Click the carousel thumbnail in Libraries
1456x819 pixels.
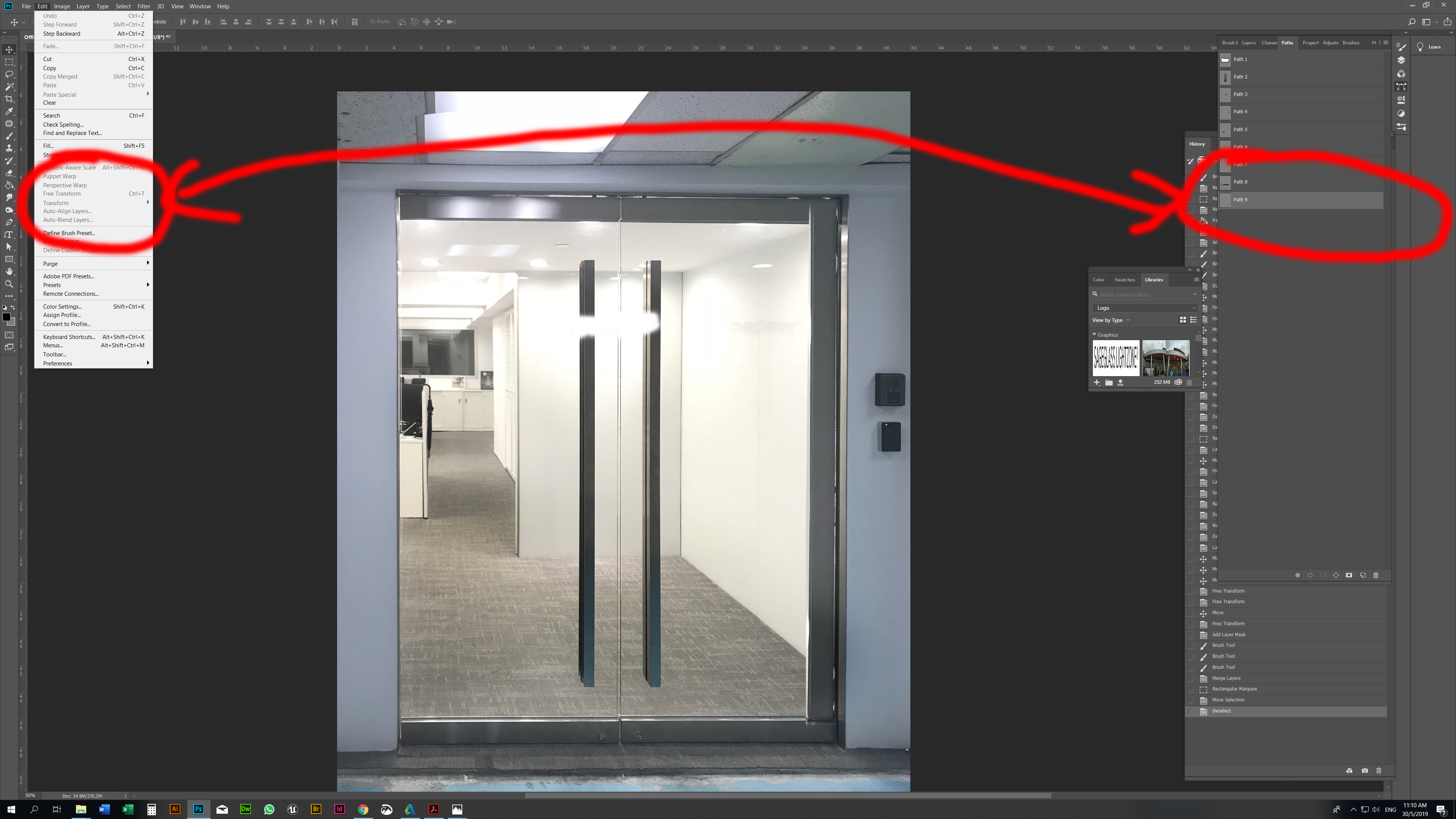1166,358
